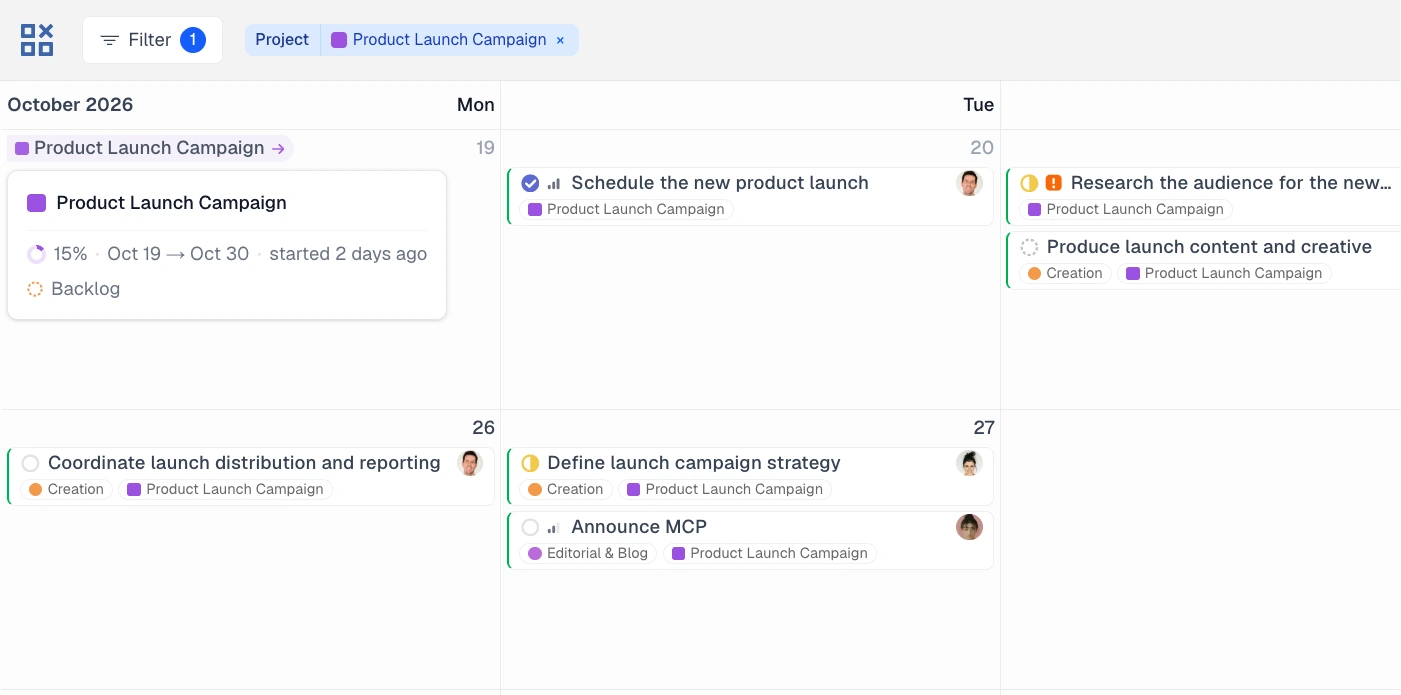Click the urgent priority icon on Research task
This screenshot has height=695, width=1401.
1053,183
